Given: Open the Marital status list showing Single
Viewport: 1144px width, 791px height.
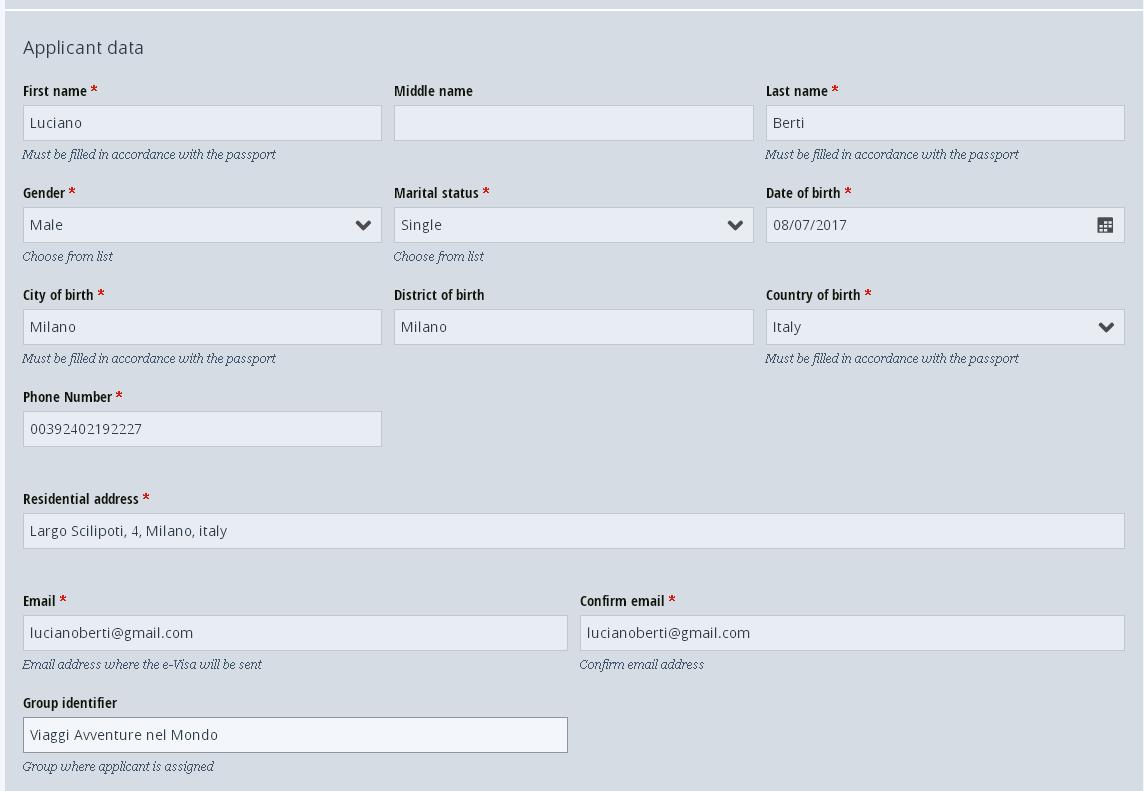Looking at the screenshot, I should pyautogui.click(x=573, y=225).
